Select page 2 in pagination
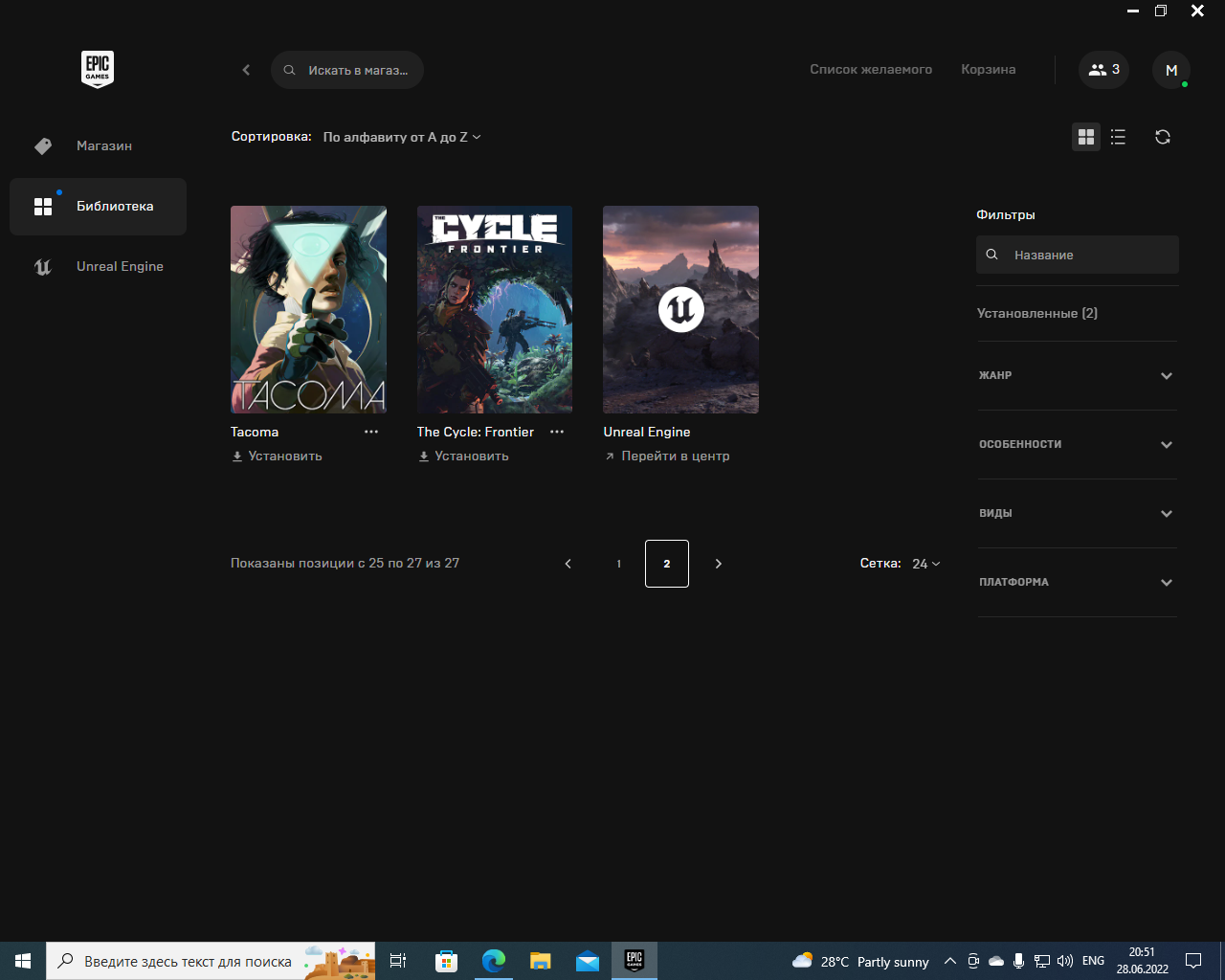 tap(667, 564)
